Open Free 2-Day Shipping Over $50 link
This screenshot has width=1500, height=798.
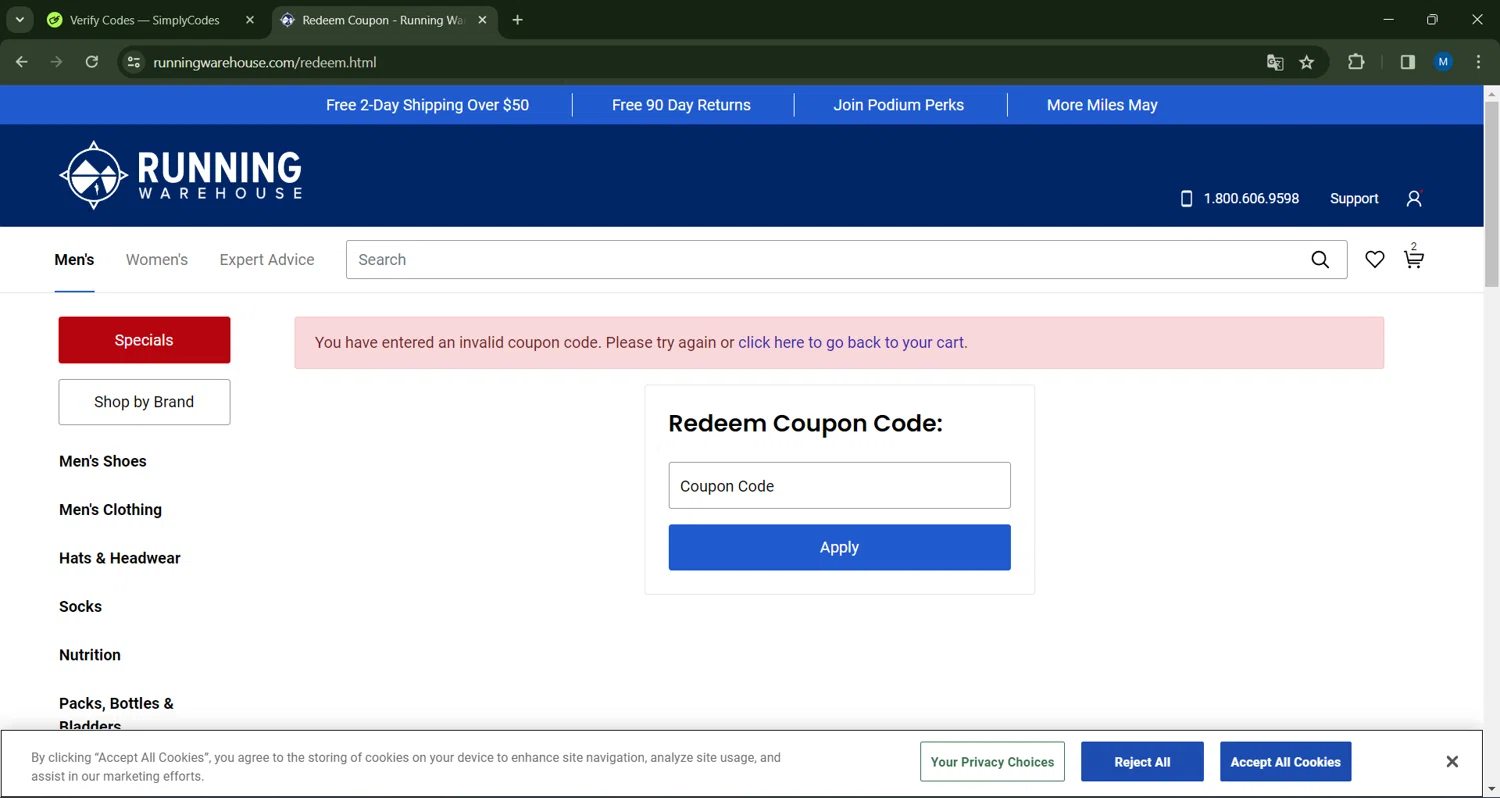pos(427,105)
